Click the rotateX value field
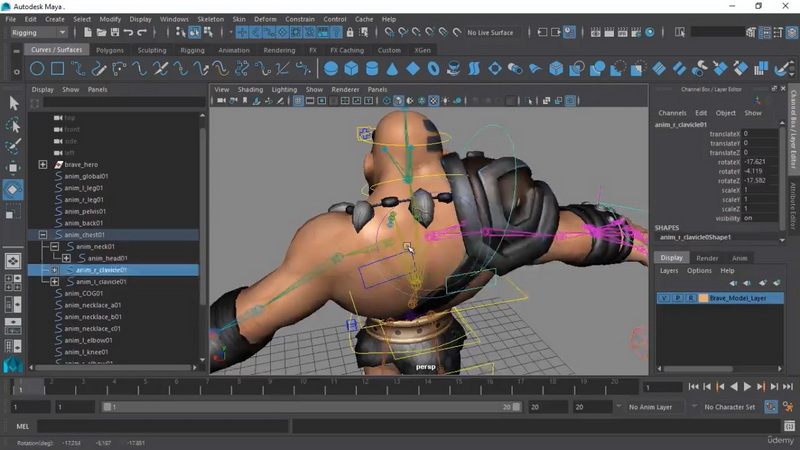The height and width of the screenshot is (450, 800). pyautogui.click(x=760, y=162)
